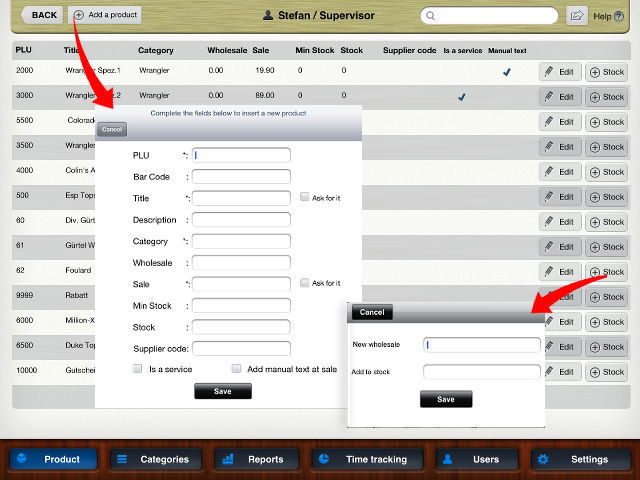
Task: Tick the Is a service checkbox
Action: 137,369
